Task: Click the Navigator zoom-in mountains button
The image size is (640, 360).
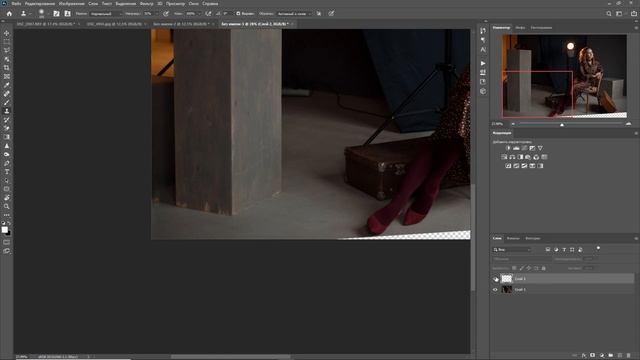Action: 628,124
